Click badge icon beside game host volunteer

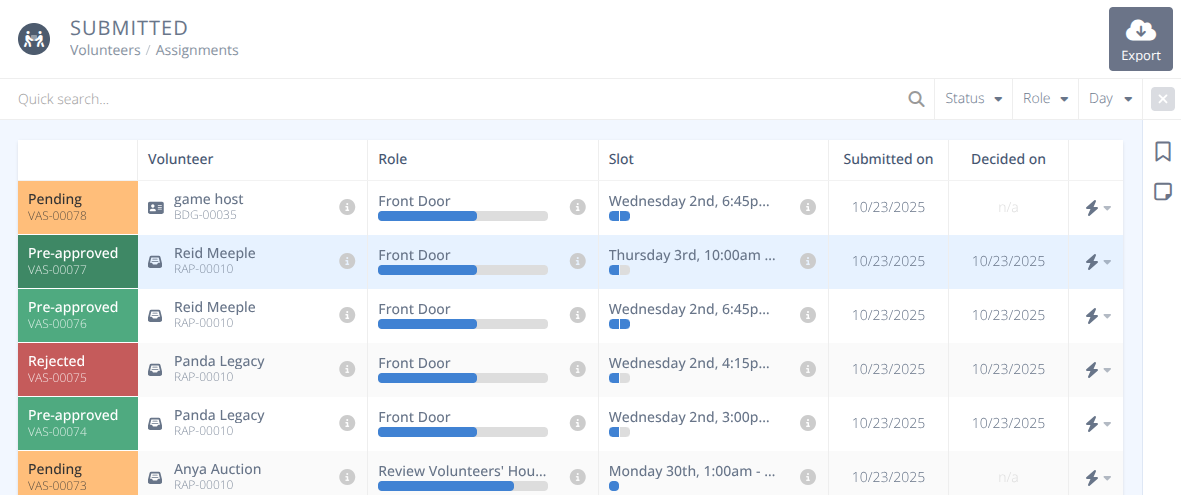[x=155, y=208]
